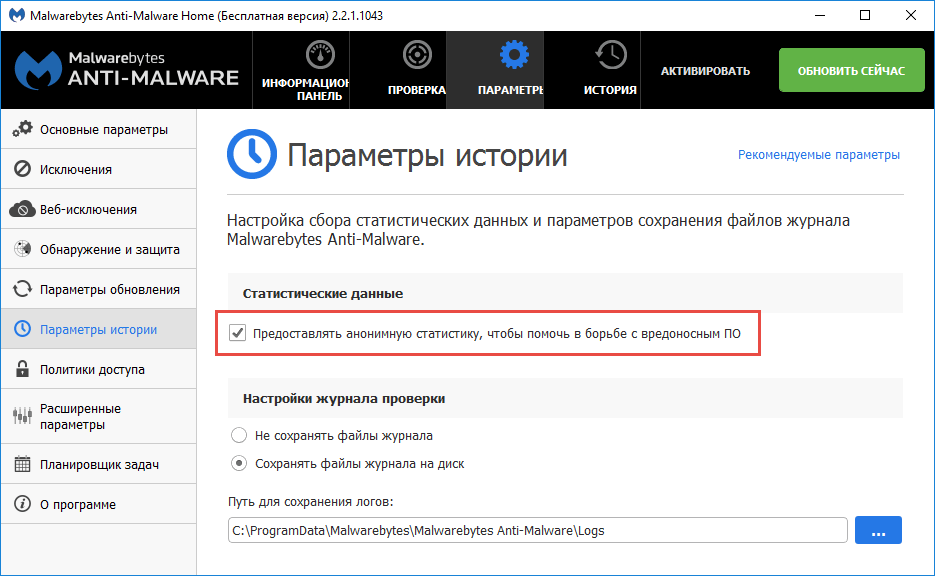The image size is (935, 576).
Task: Click the Обновить сейчас button
Action: coord(851,70)
